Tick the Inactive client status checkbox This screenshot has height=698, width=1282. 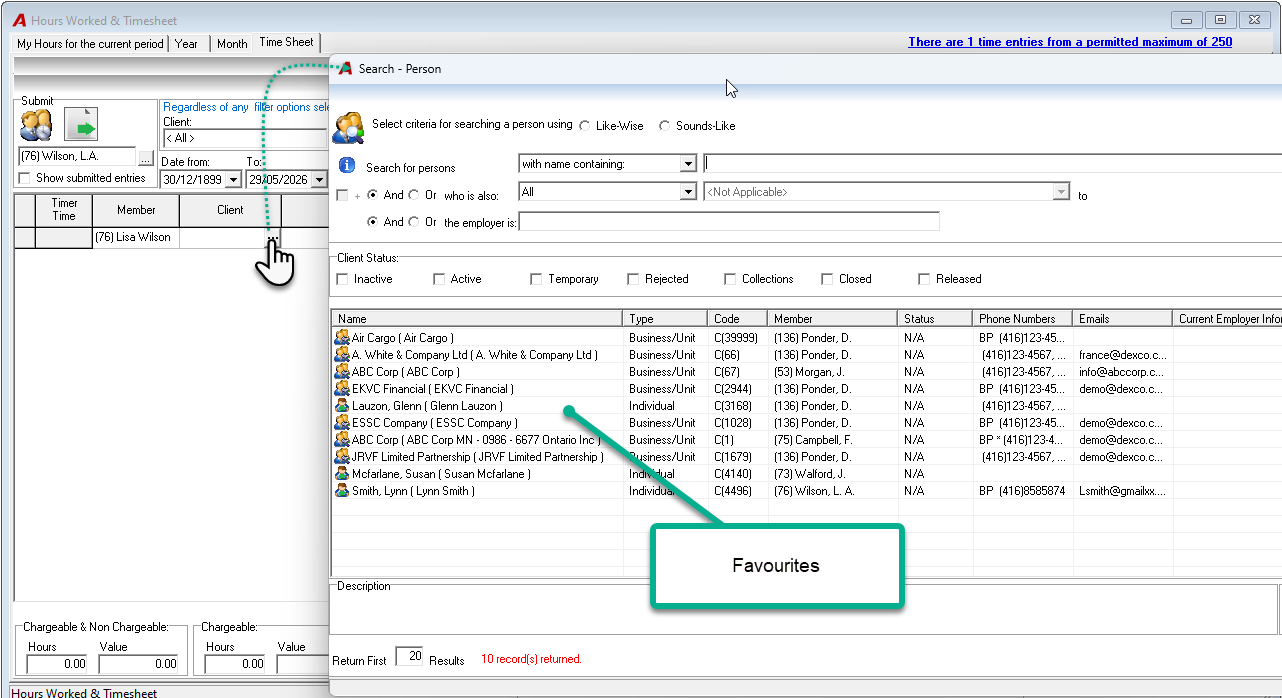coord(343,279)
